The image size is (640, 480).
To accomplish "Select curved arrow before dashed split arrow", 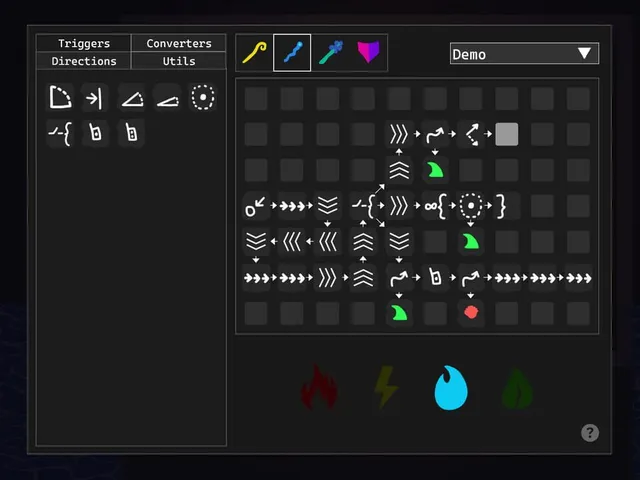I will [x=435, y=134].
